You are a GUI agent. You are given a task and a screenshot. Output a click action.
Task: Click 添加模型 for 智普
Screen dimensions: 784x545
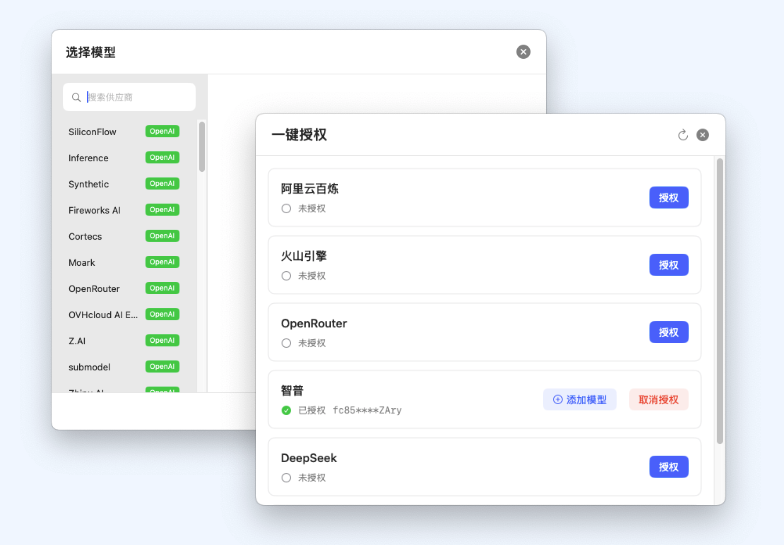coord(580,400)
